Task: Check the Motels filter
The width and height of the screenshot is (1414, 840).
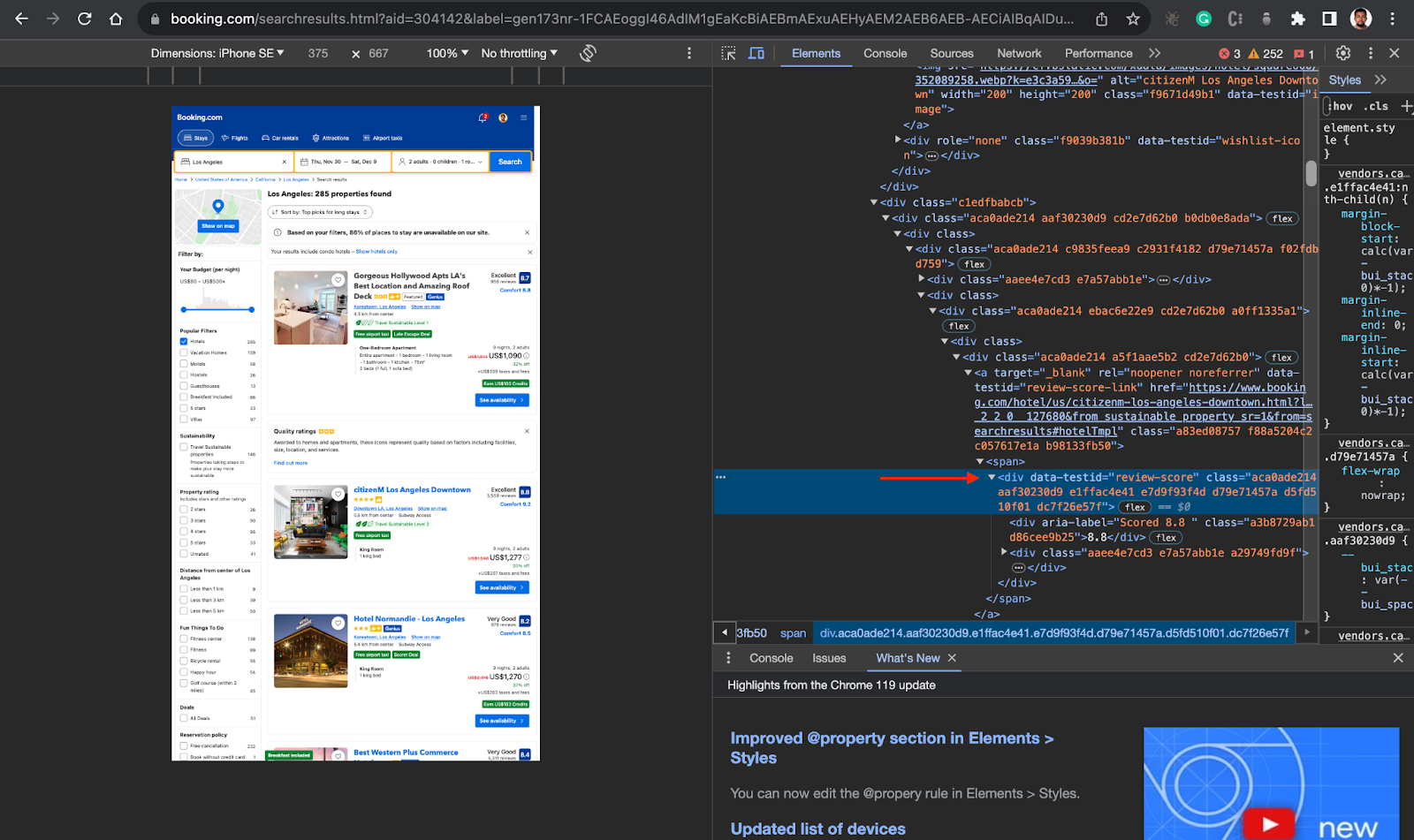Action: [x=184, y=363]
